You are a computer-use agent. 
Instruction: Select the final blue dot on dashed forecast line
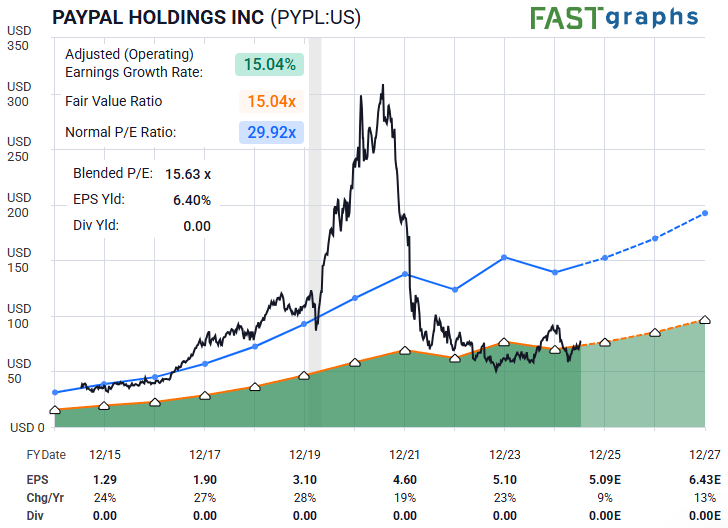tap(705, 213)
